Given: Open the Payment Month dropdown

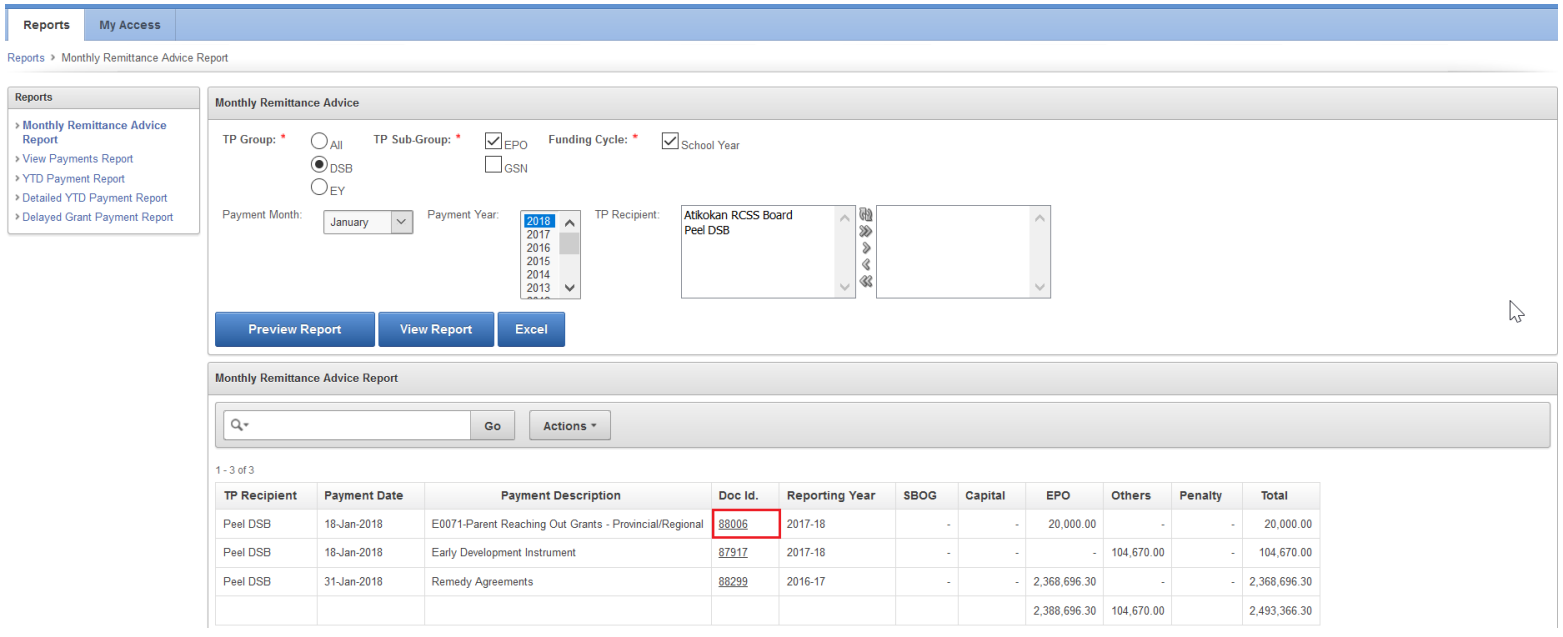Looking at the screenshot, I should point(368,222).
